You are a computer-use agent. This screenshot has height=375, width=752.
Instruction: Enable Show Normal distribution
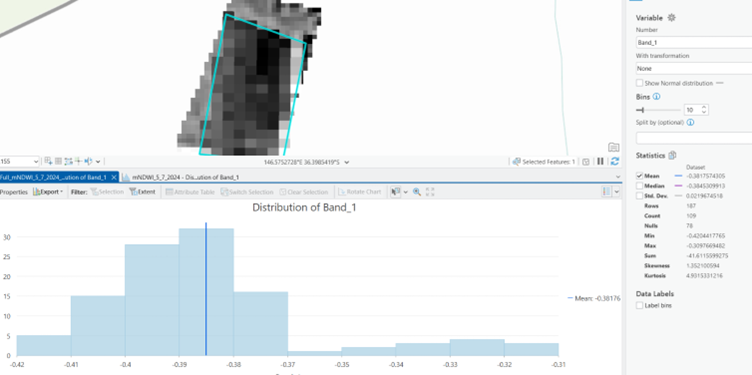pyautogui.click(x=639, y=83)
